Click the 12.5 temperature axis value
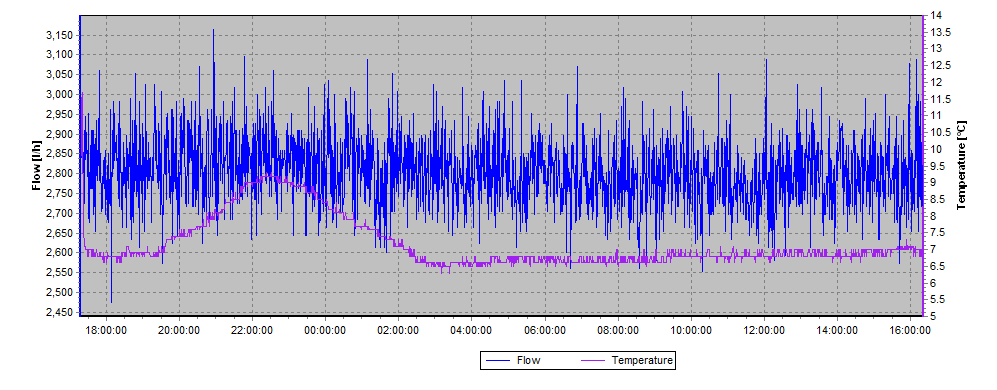 (939, 66)
